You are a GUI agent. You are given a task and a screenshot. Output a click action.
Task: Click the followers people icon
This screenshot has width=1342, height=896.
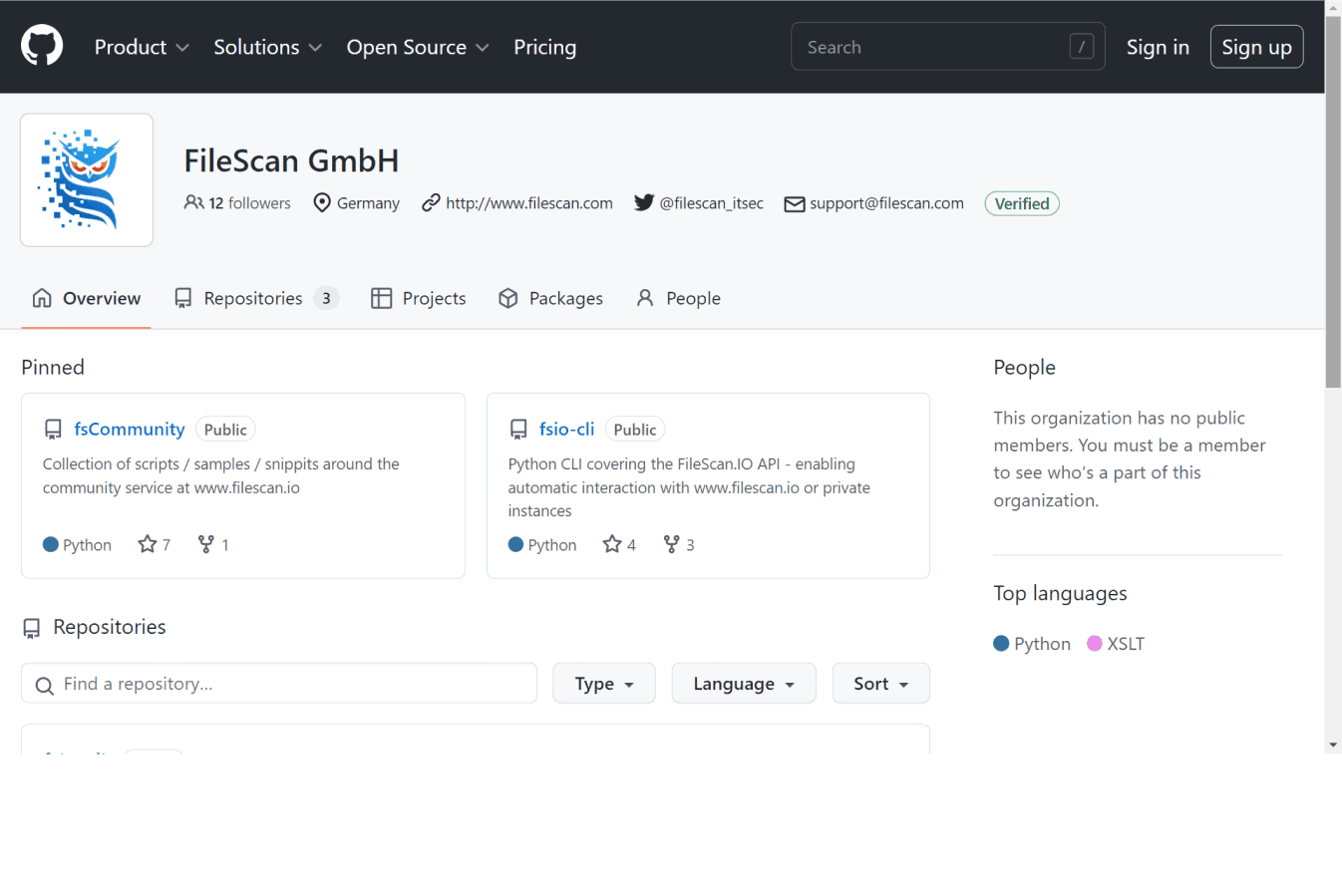point(193,202)
